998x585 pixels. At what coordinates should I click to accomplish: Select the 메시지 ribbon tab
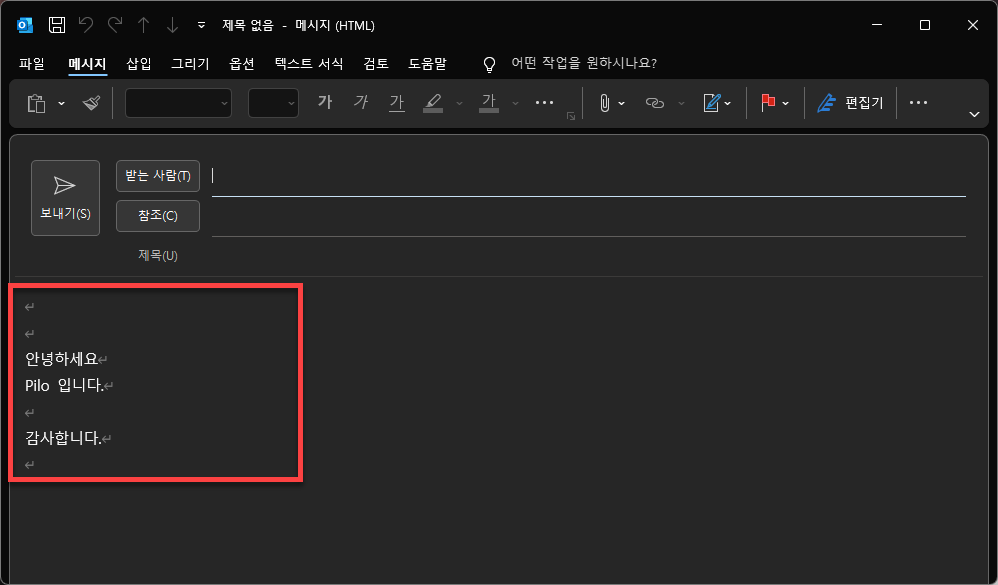(87, 63)
